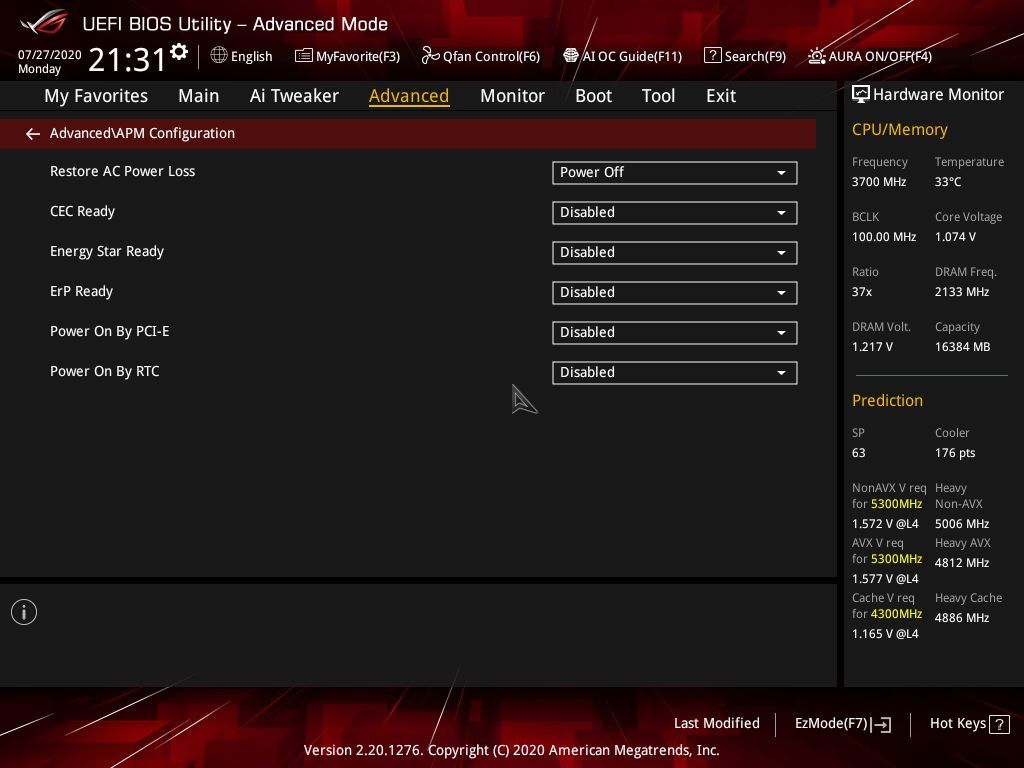Click the 2133 MHz DRAM frequency value
This screenshot has width=1024, height=768.
[x=961, y=291]
